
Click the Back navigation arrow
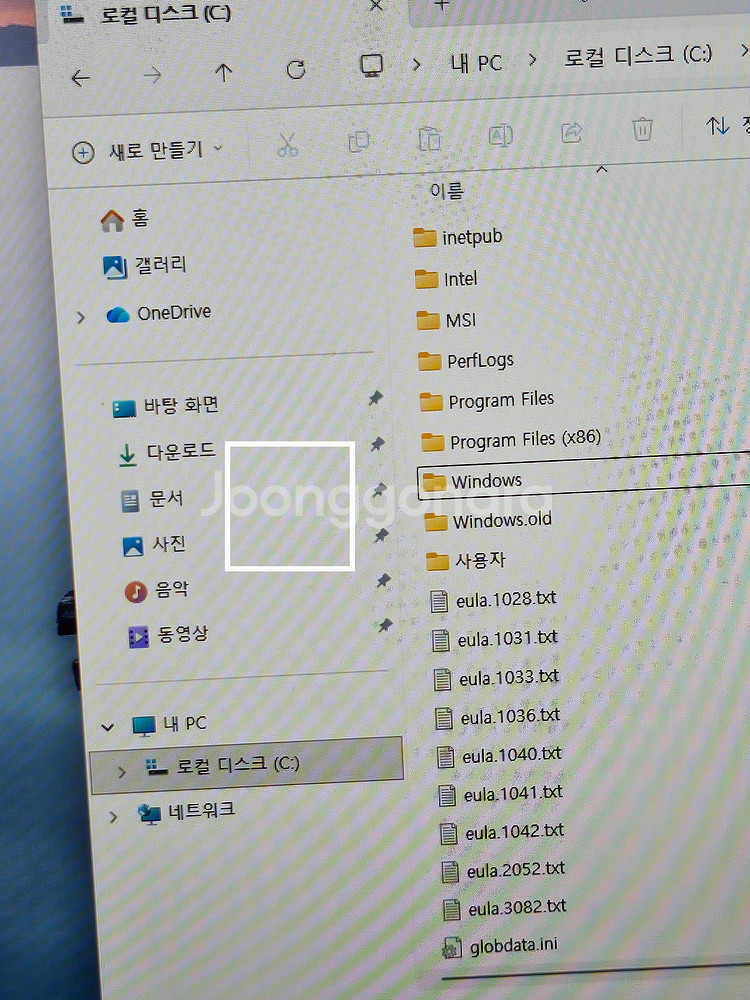[80, 77]
